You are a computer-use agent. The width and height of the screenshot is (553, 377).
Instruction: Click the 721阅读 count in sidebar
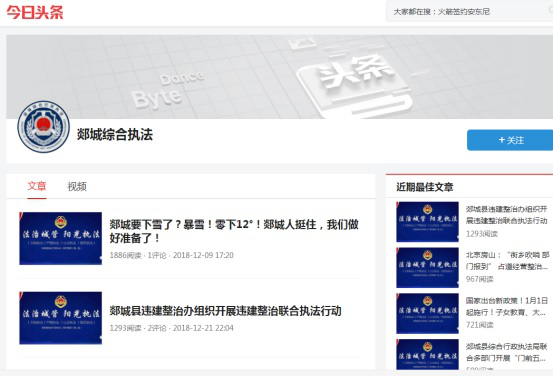point(480,325)
